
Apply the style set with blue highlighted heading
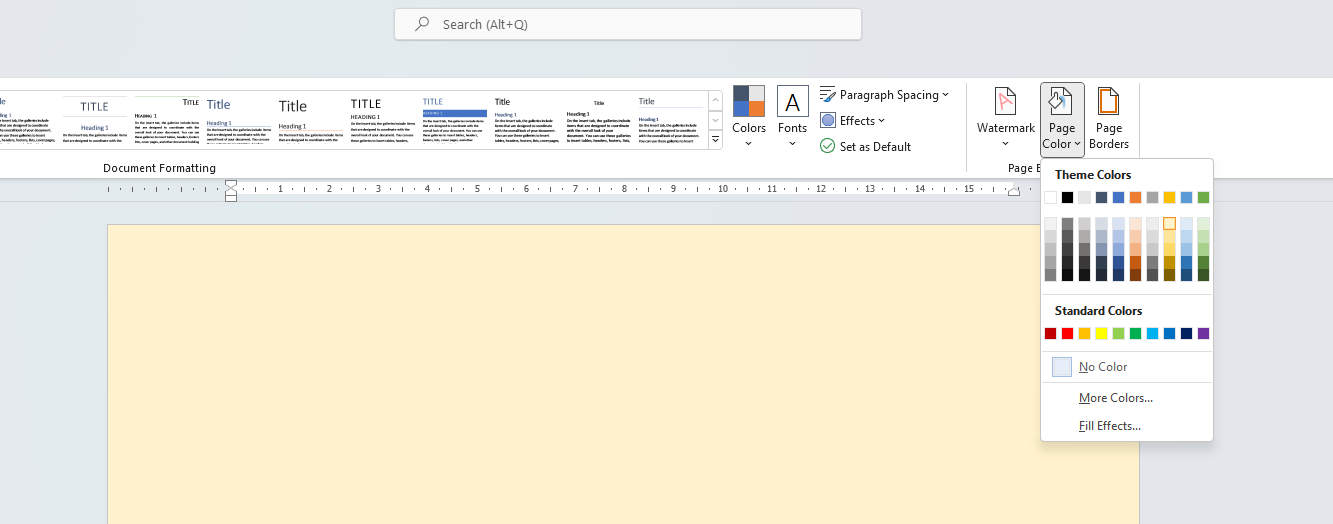coord(454,120)
